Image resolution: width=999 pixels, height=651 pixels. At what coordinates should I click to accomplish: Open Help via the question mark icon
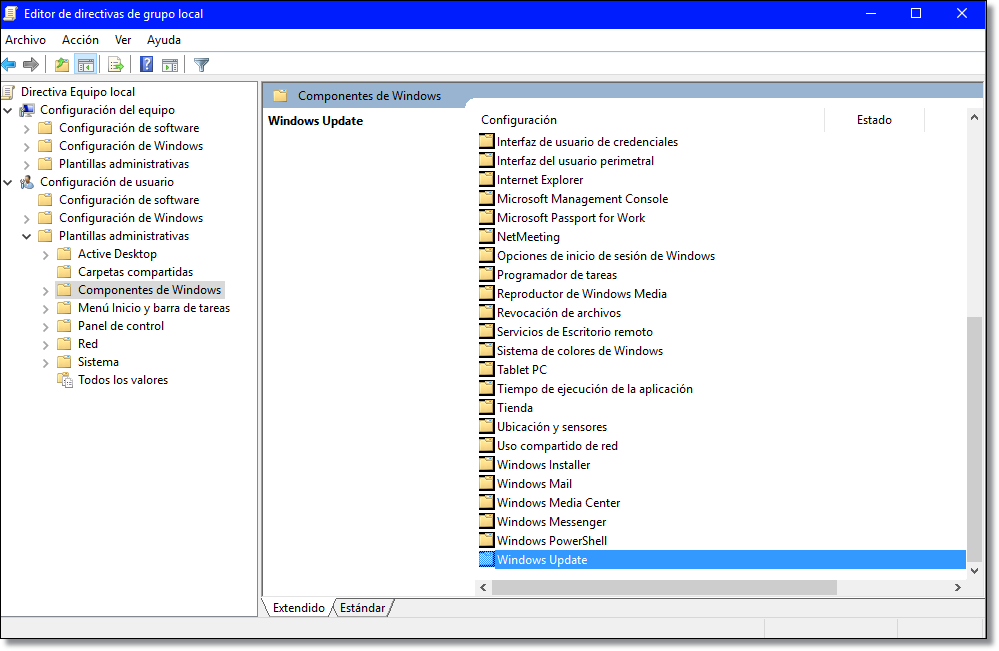(x=147, y=64)
